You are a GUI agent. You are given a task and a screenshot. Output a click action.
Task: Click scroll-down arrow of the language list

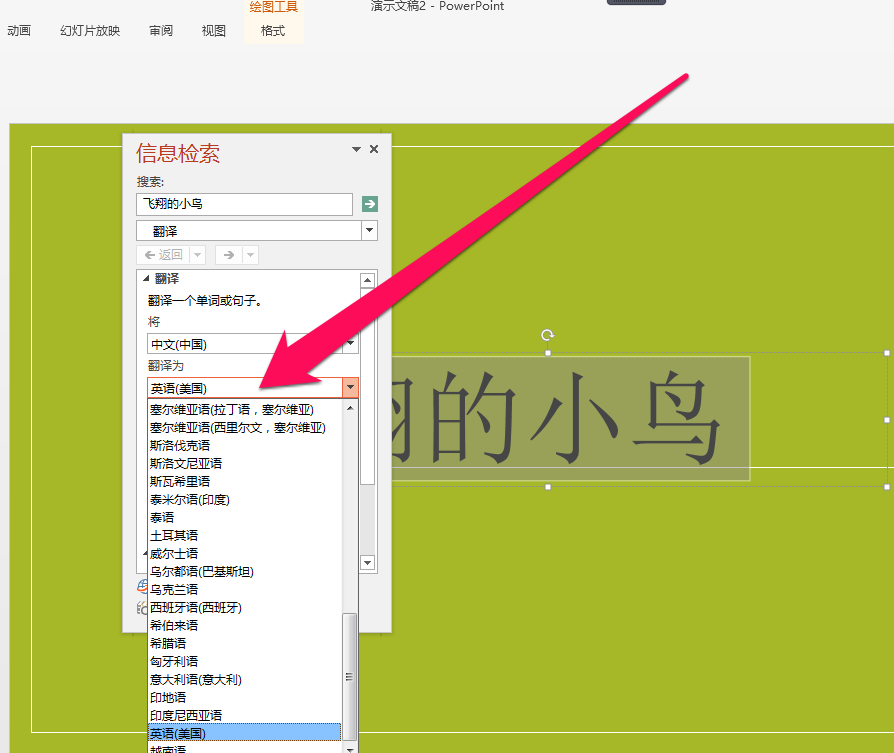click(348, 747)
